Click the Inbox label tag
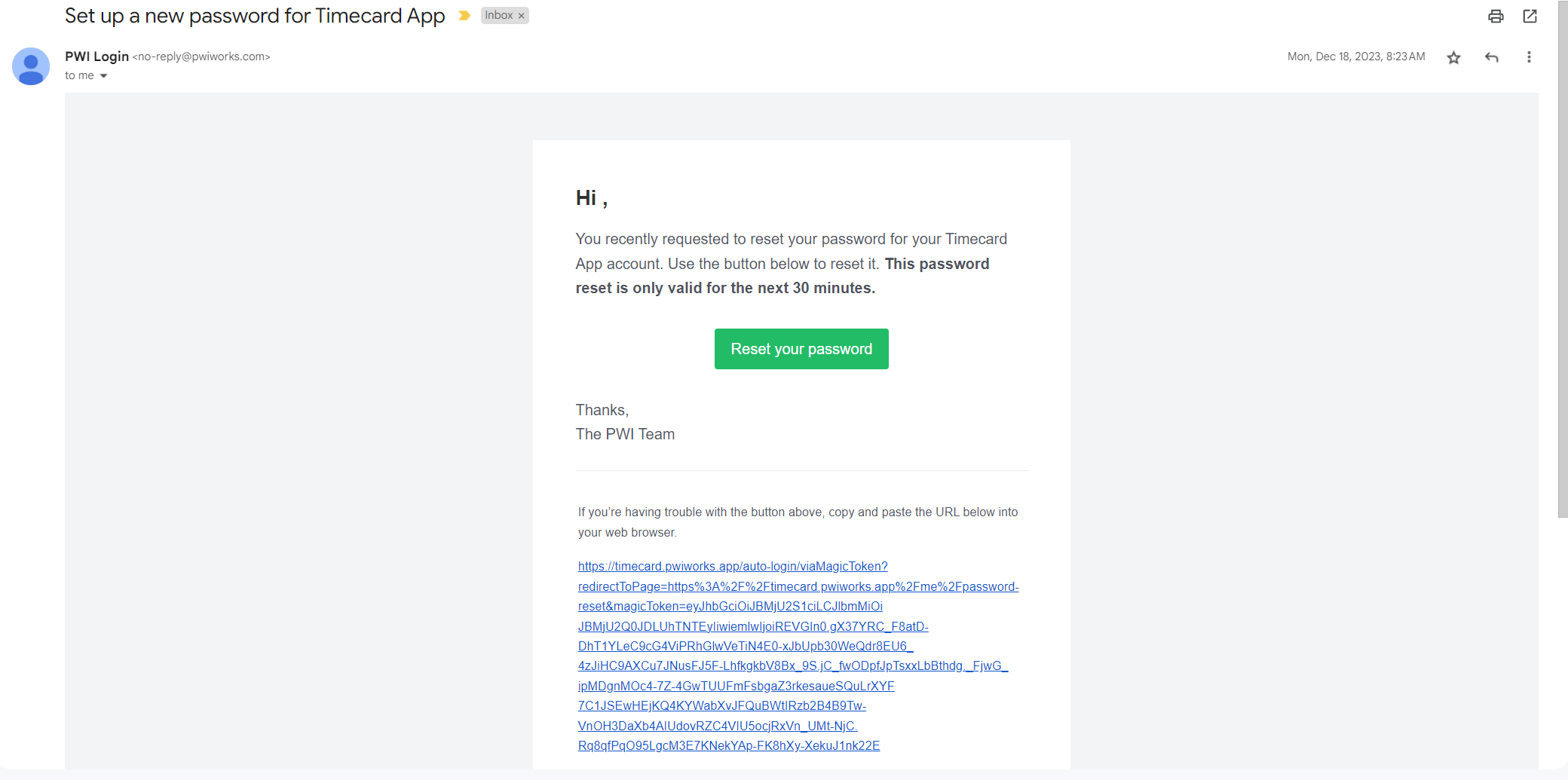 coord(498,16)
